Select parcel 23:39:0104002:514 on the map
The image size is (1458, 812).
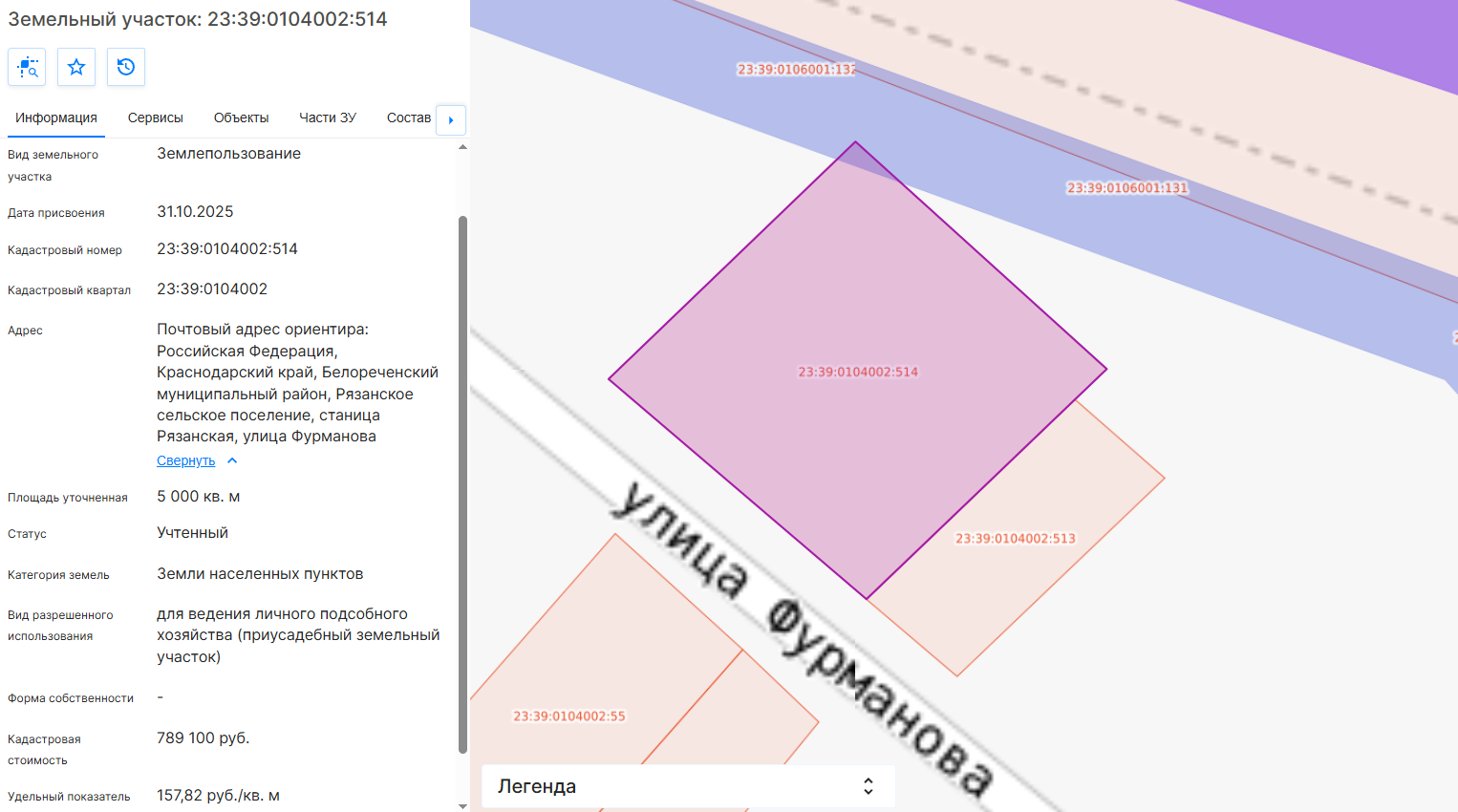pyautogui.click(x=857, y=372)
